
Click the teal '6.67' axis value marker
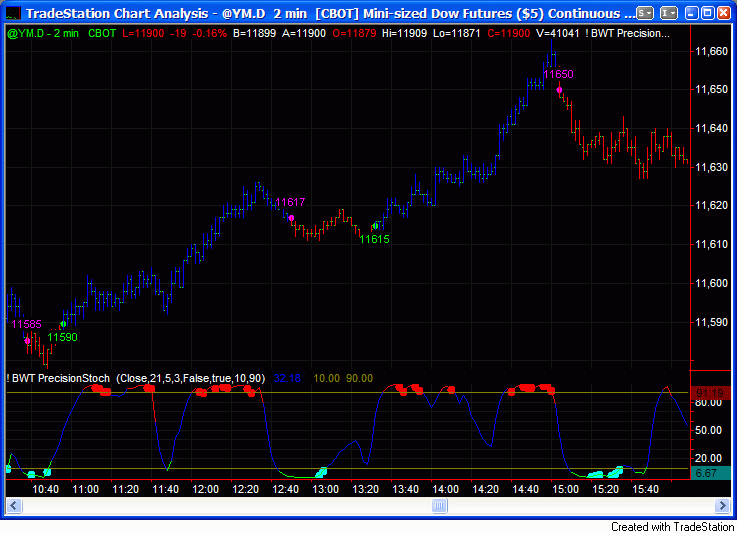tap(710, 473)
